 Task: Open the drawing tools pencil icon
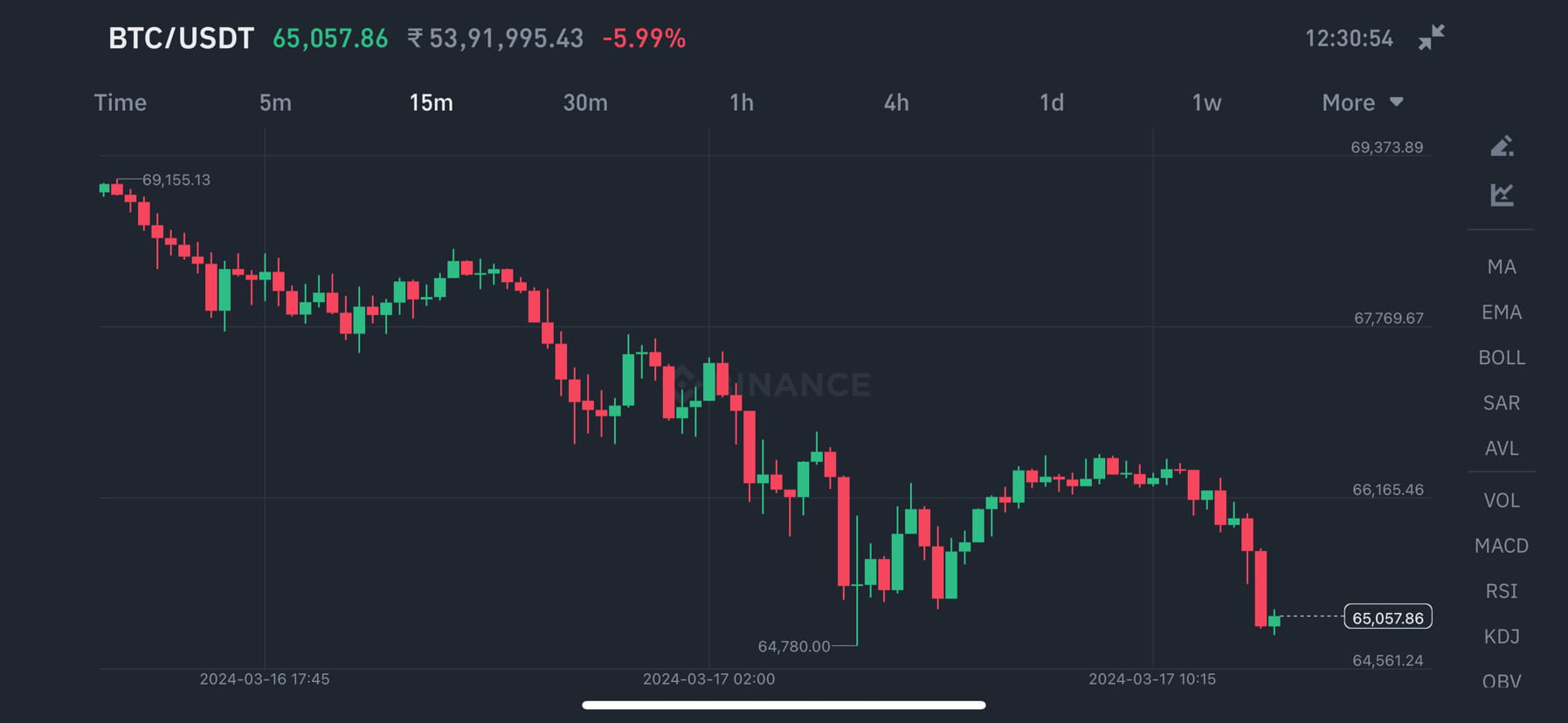point(1502,146)
